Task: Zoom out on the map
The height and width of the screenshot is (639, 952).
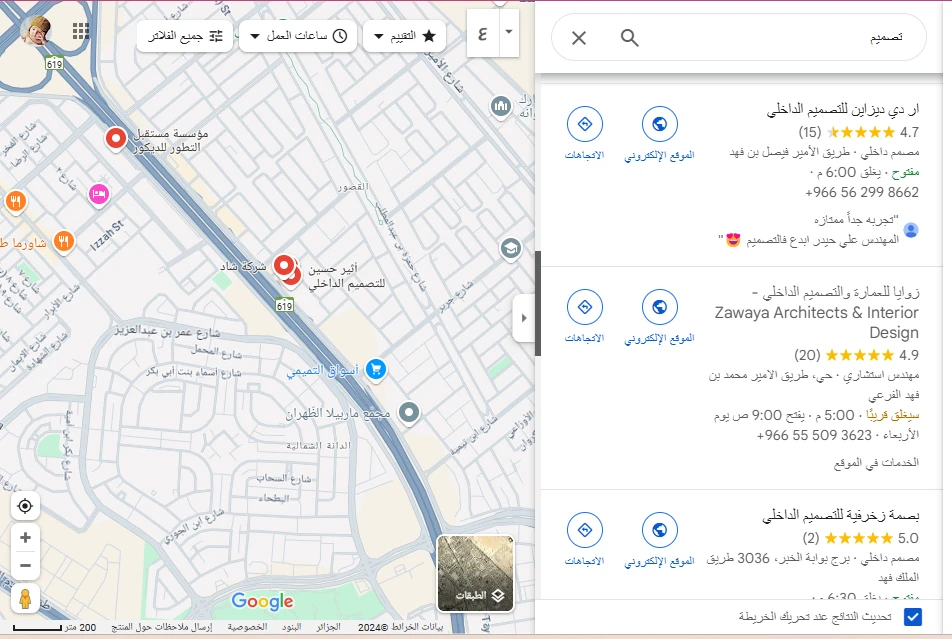Action: click(25, 565)
